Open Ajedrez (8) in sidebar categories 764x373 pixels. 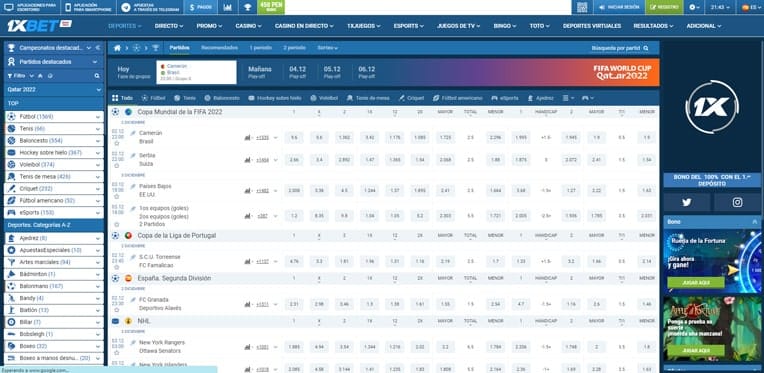[54, 238]
